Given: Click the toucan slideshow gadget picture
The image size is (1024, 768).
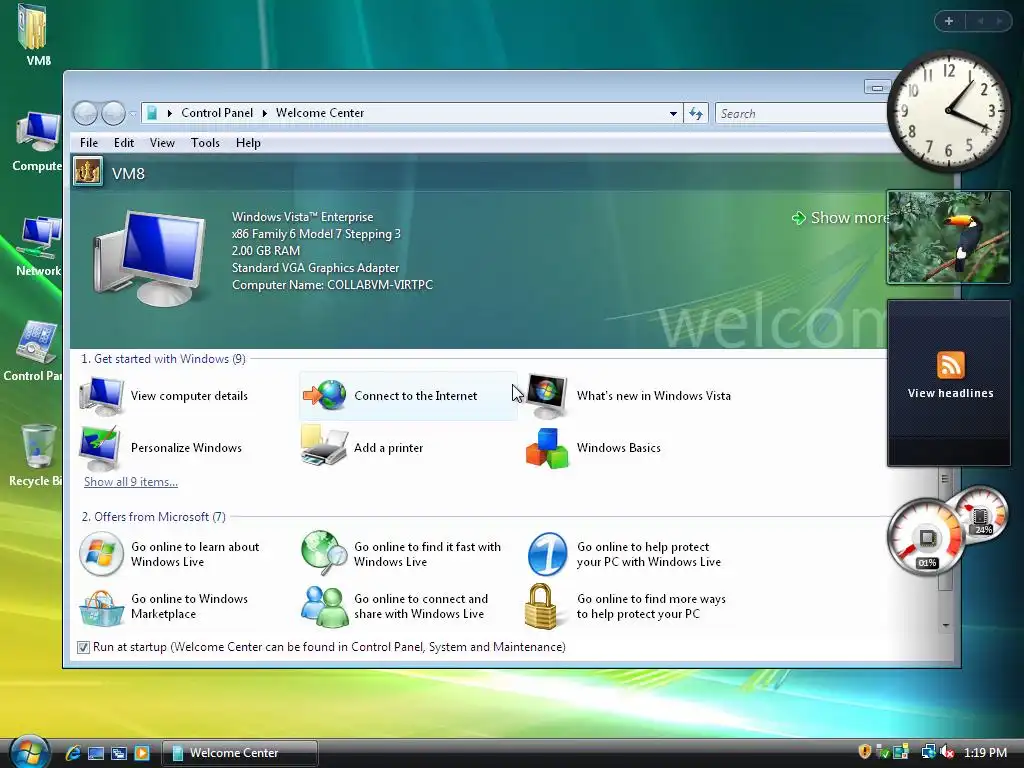Looking at the screenshot, I should pos(948,237).
